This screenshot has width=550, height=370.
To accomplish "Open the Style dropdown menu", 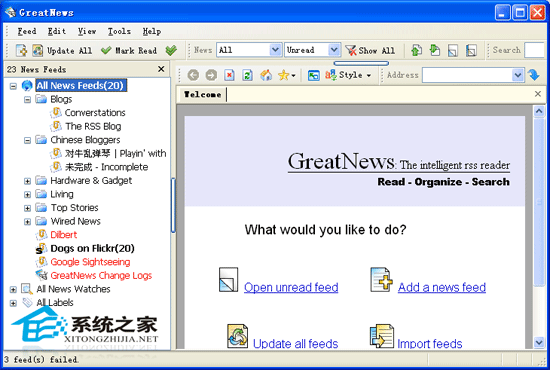I will tap(348, 75).
